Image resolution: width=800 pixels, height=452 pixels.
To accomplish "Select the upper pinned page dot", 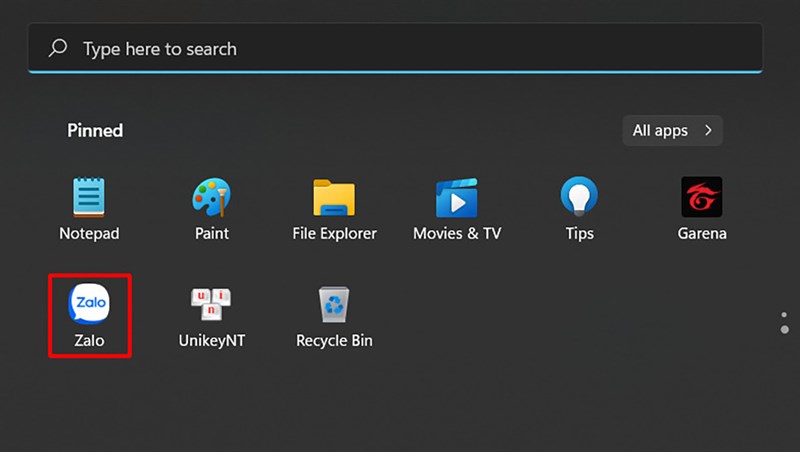I will (784, 315).
